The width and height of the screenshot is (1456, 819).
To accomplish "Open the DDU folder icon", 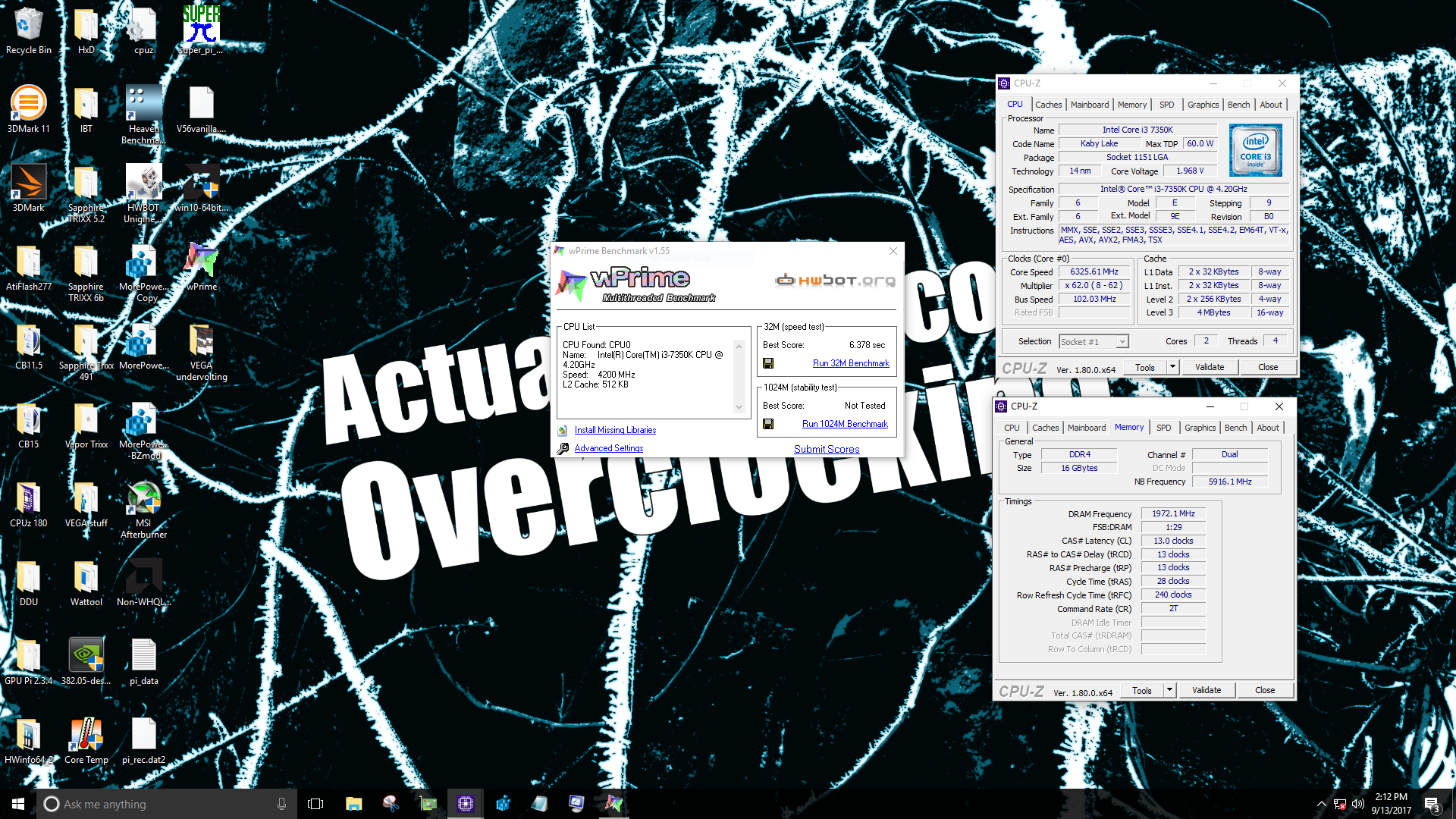I will pos(28,582).
